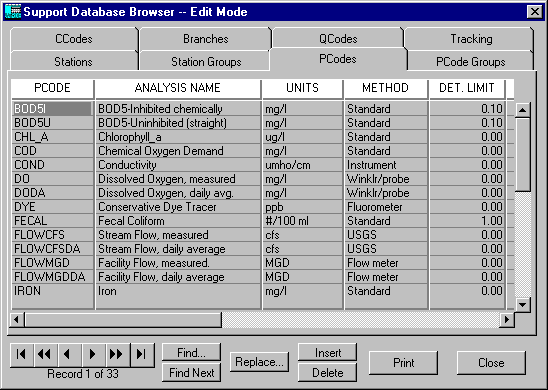Select the PCodes tab
Screen dimensions: 548x390
338,59
